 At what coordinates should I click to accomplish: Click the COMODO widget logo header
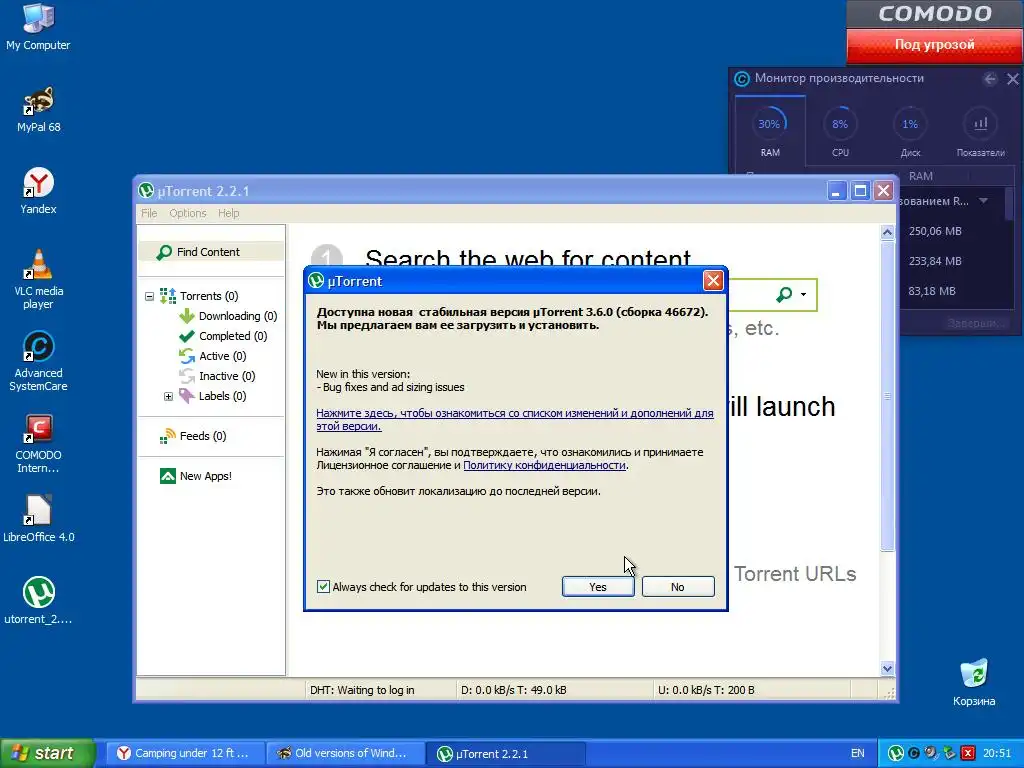[x=935, y=14]
